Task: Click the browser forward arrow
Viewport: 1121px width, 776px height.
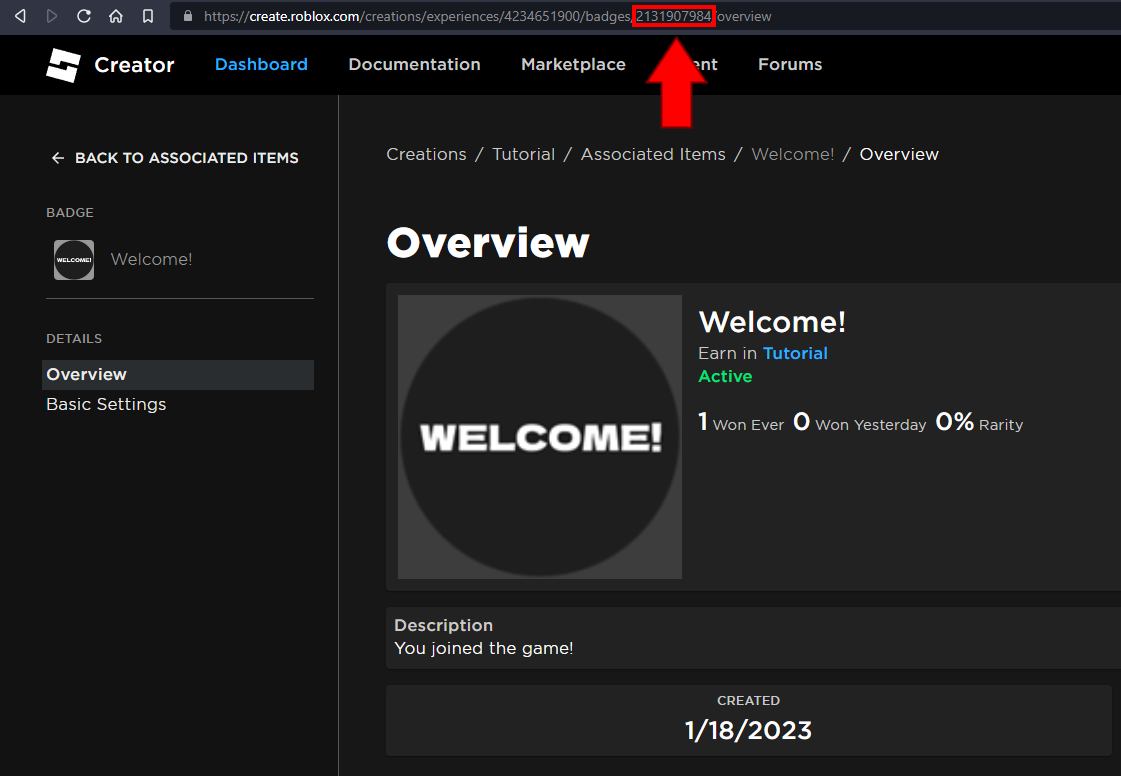Action: [51, 16]
